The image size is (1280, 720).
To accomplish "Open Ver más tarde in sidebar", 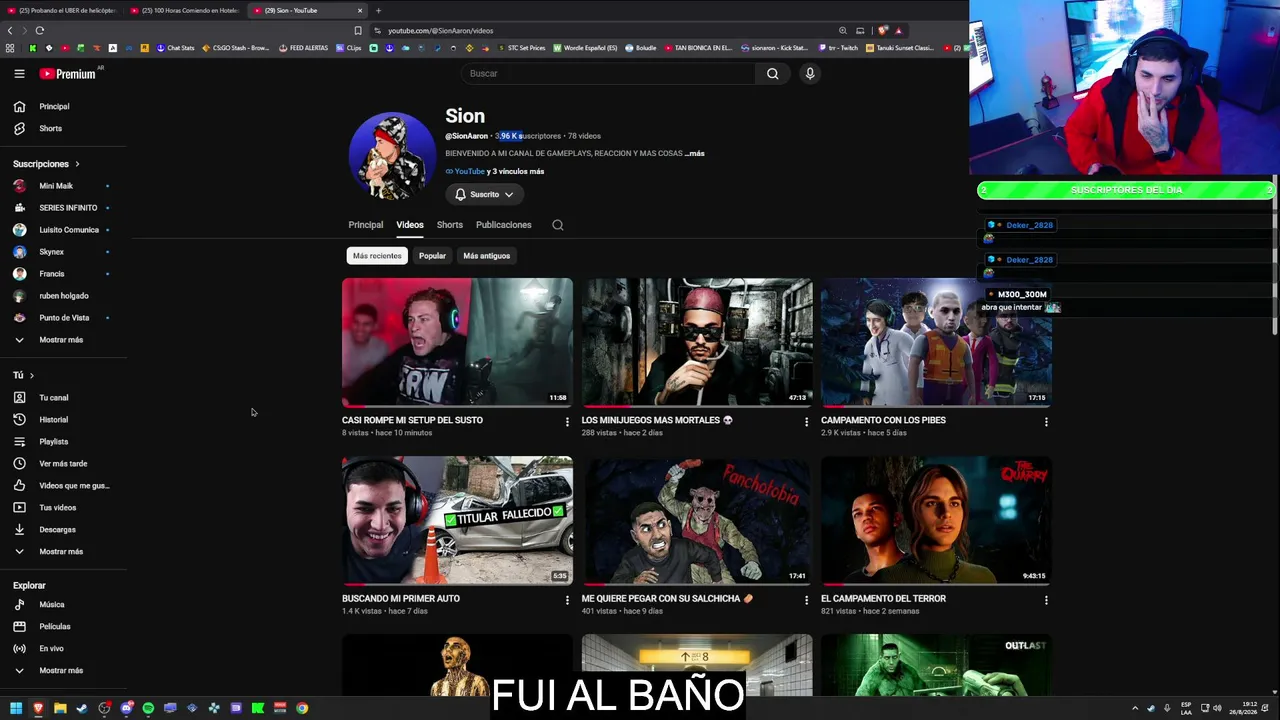I will [x=63, y=464].
